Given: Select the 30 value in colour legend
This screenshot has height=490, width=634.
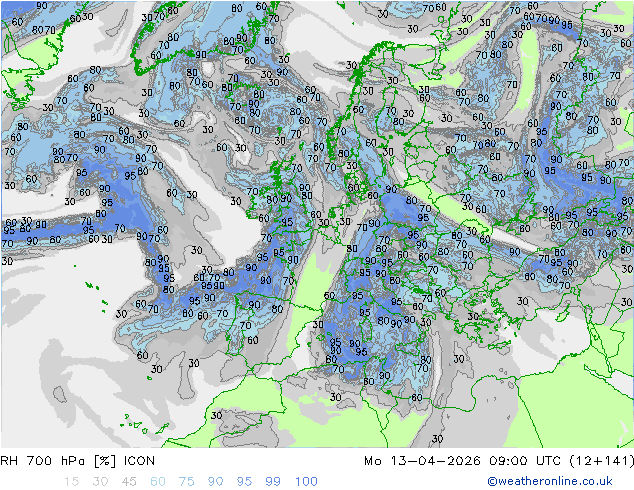Looking at the screenshot, I should click(x=100, y=481).
